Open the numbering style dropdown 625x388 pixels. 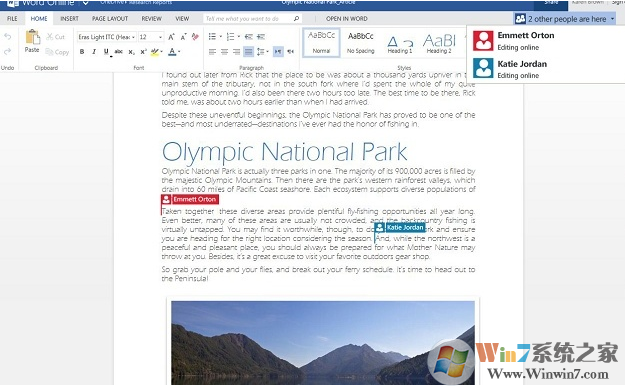coord(238,37)
